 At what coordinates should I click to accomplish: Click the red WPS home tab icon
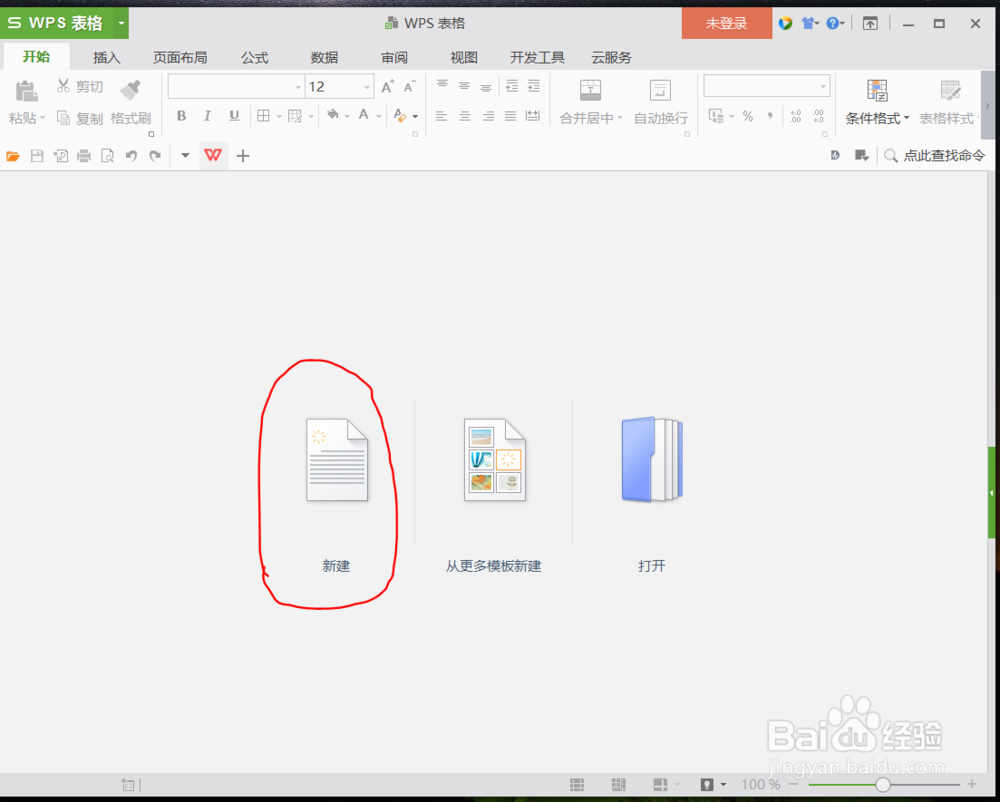click(213, 155)
